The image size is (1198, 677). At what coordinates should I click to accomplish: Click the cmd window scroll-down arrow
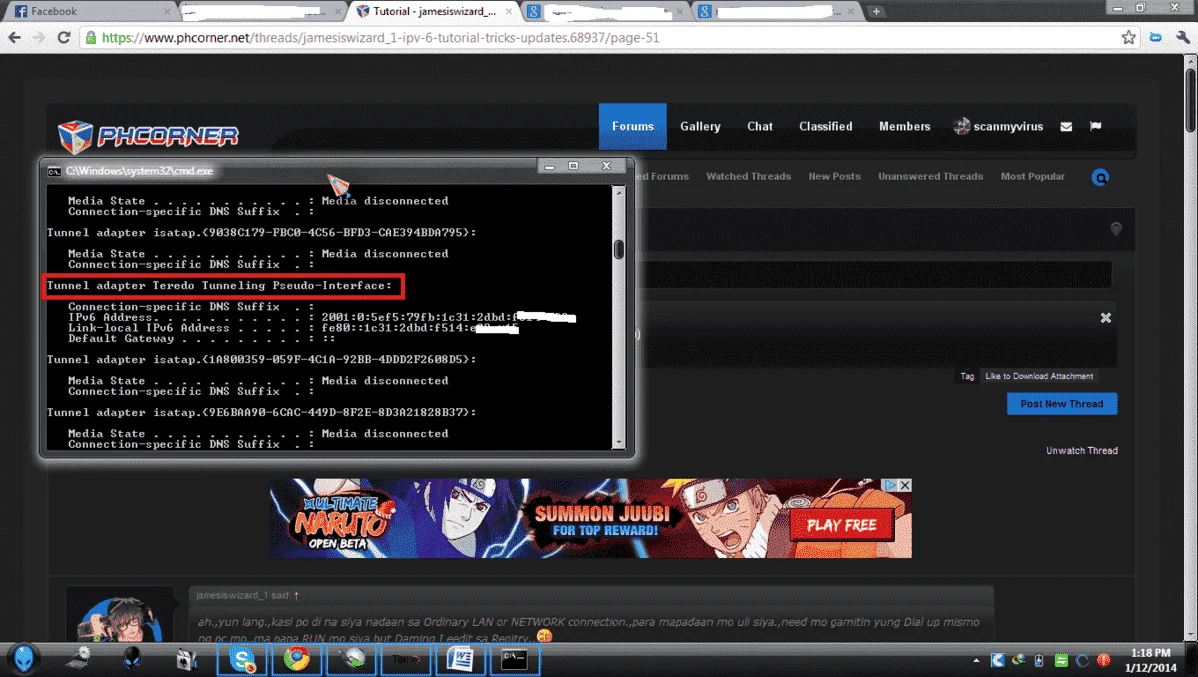(x=619, y=442)
